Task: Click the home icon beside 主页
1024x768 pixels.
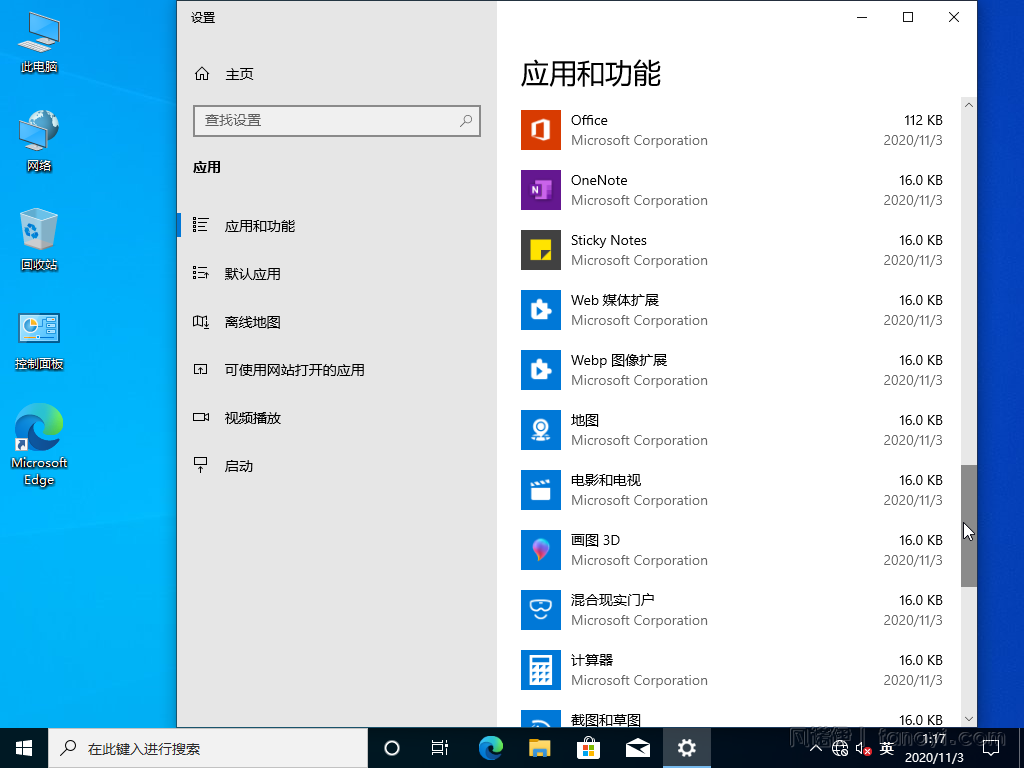Action: (x=202, y=74)
